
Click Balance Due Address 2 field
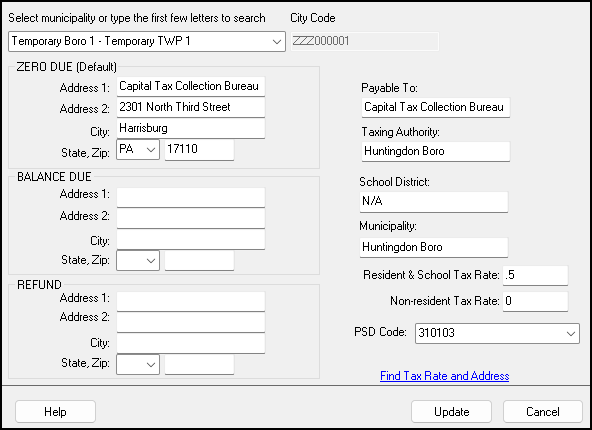point(191,218)
